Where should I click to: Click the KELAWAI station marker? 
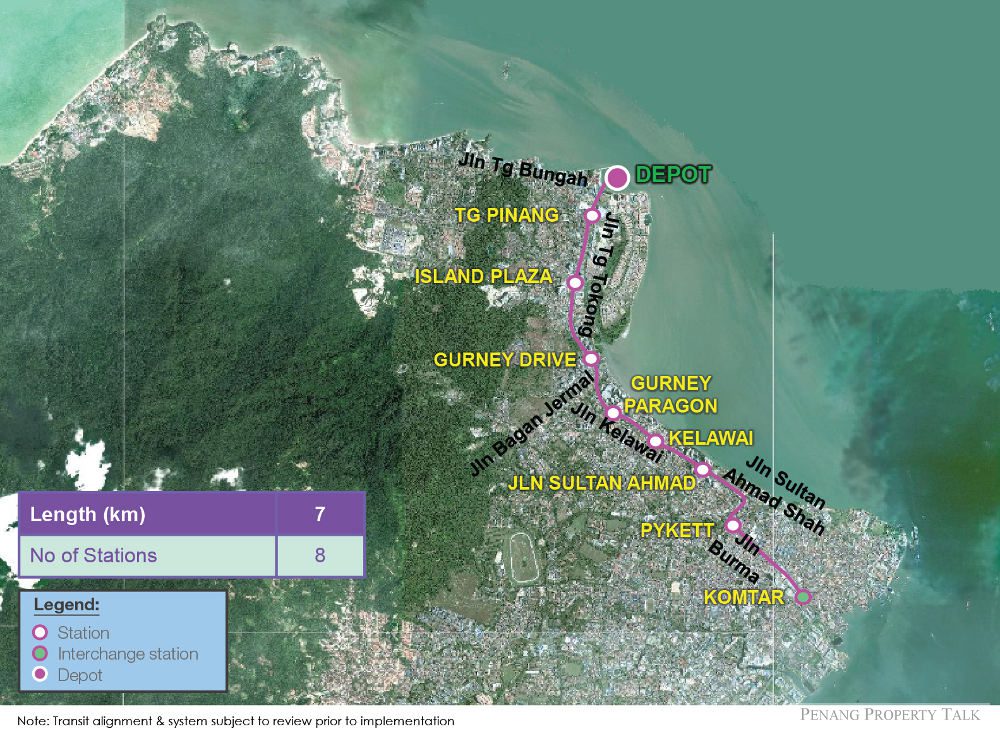point(655,440)
